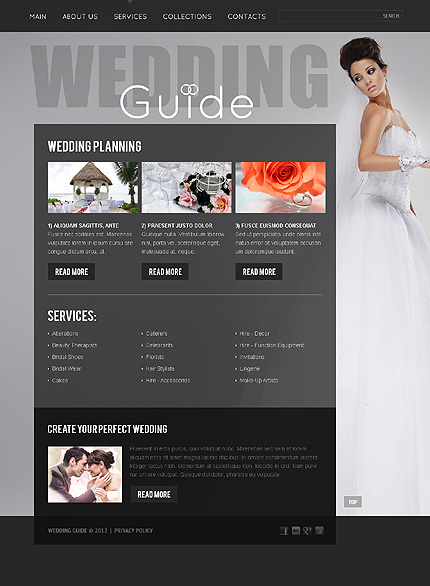Open the Contacts menu item
The height and width of the screenshot is (586, 430).
(247, 16)
